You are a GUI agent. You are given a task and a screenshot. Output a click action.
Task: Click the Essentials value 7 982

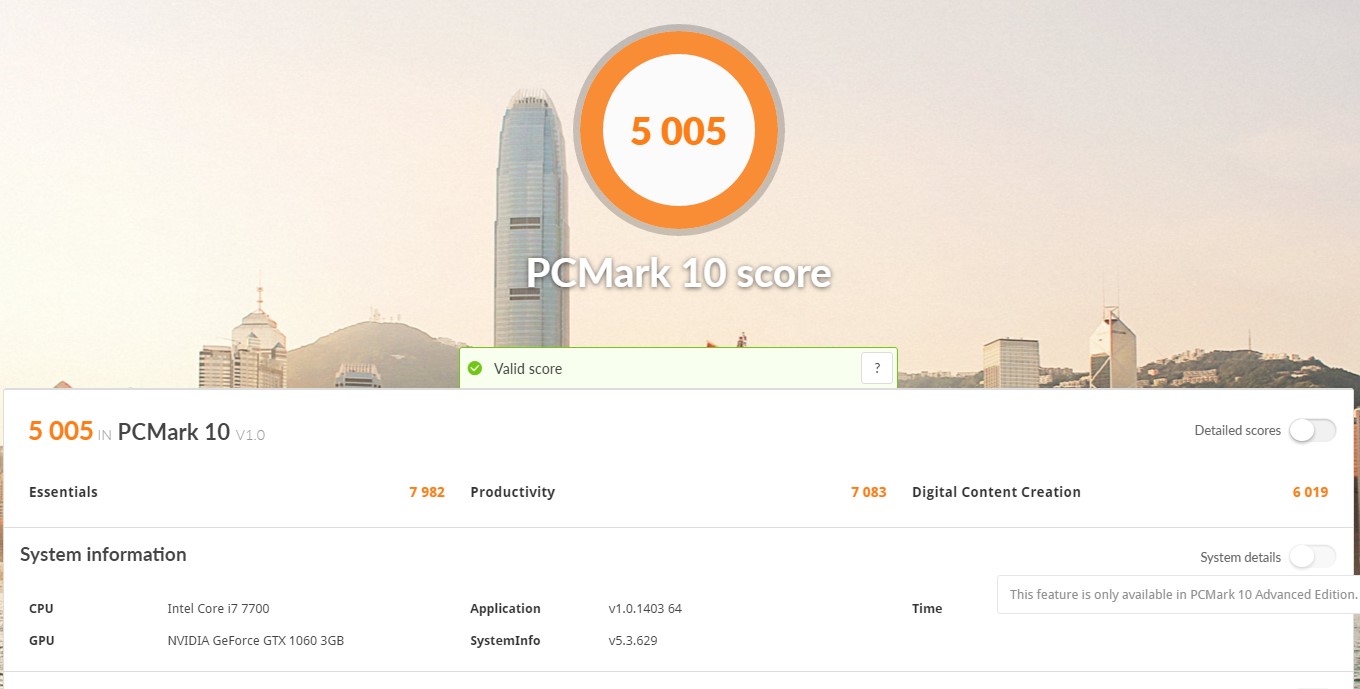pos(427,492)
